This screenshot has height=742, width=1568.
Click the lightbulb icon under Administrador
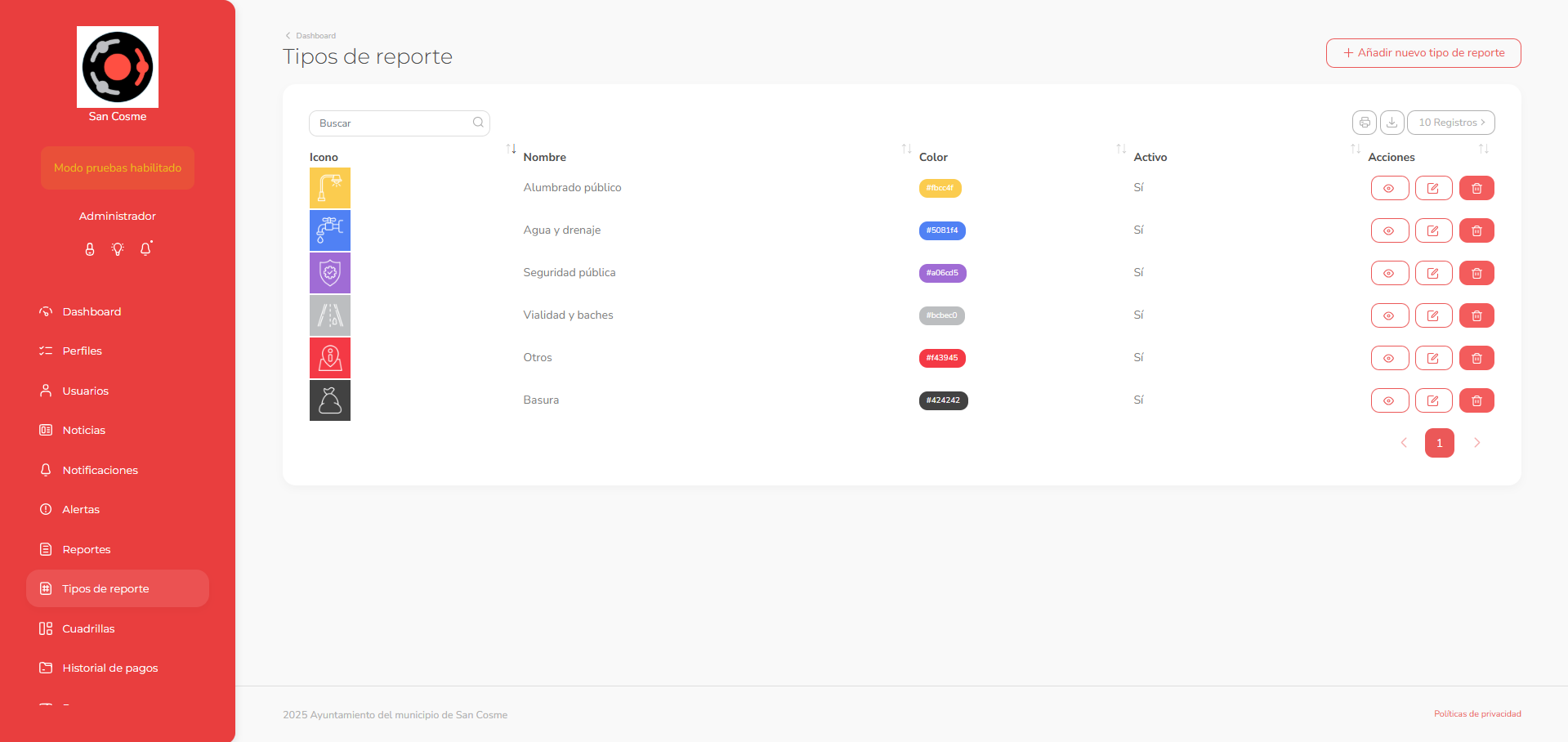tap(118, 249)
